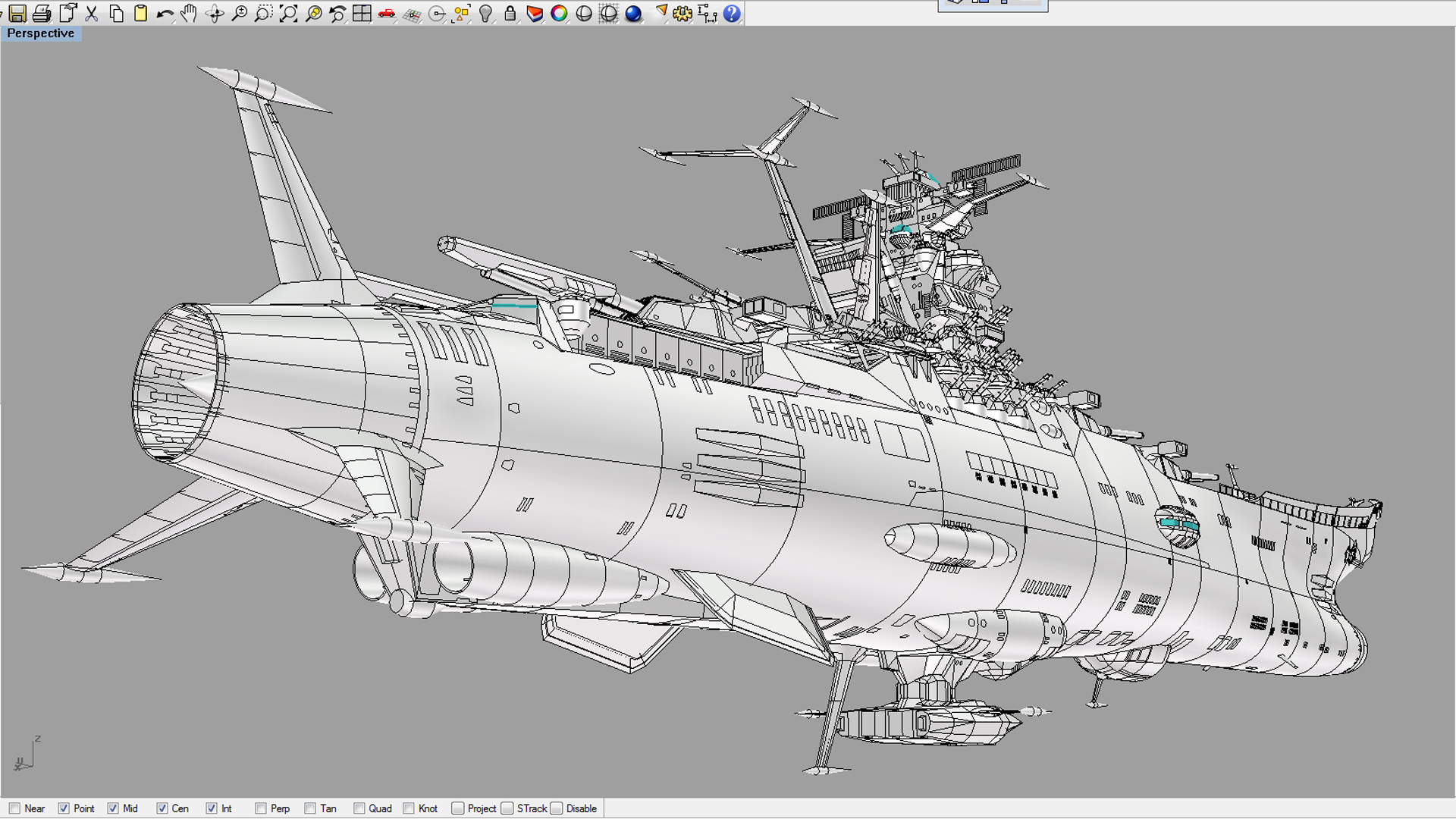Enable the Tan object snap checkbox

310,808
